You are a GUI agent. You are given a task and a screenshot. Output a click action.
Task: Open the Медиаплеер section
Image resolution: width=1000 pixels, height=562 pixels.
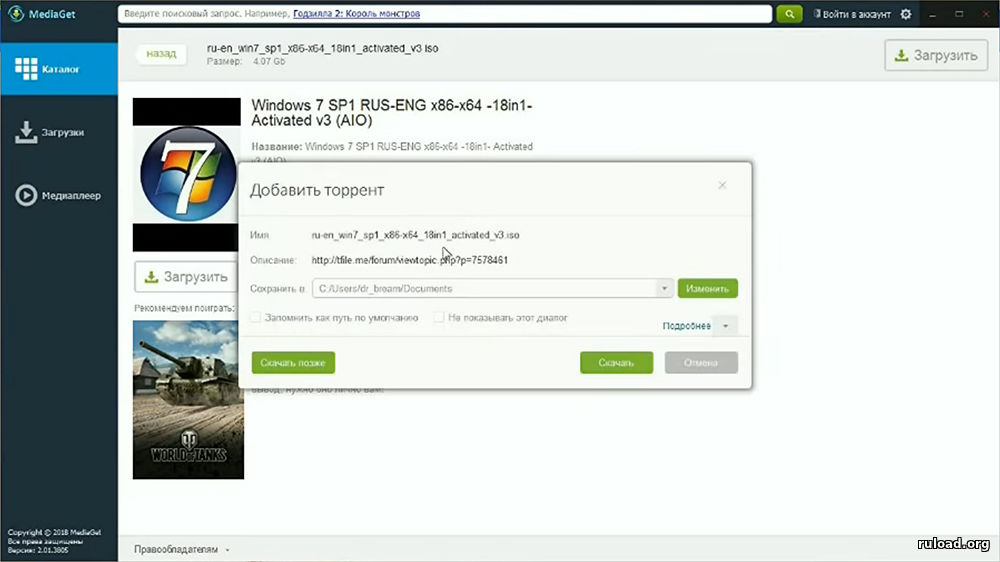point(59,195)
